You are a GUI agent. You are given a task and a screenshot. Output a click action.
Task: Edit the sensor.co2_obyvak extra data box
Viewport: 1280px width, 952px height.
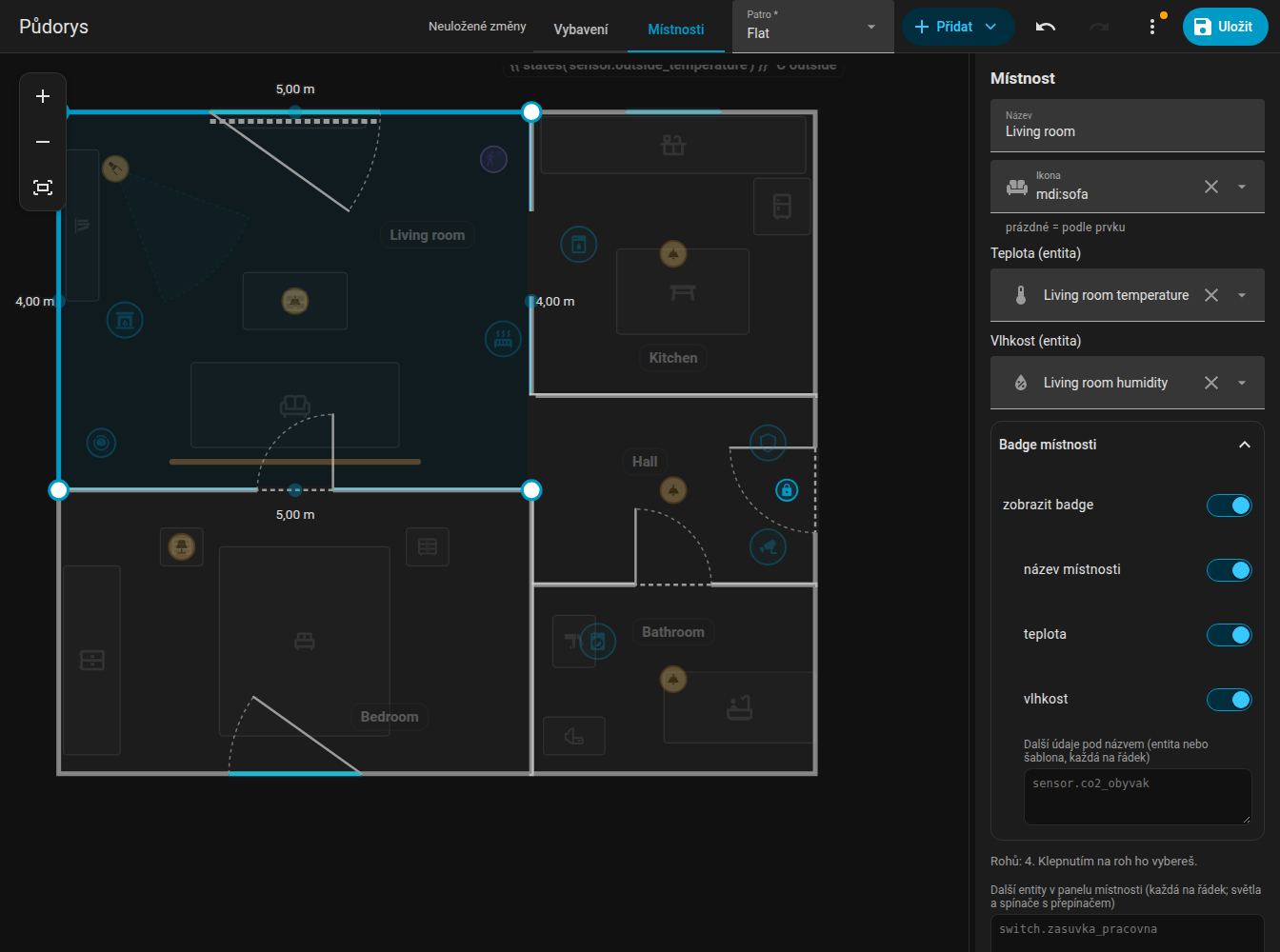click(1137, 797)
